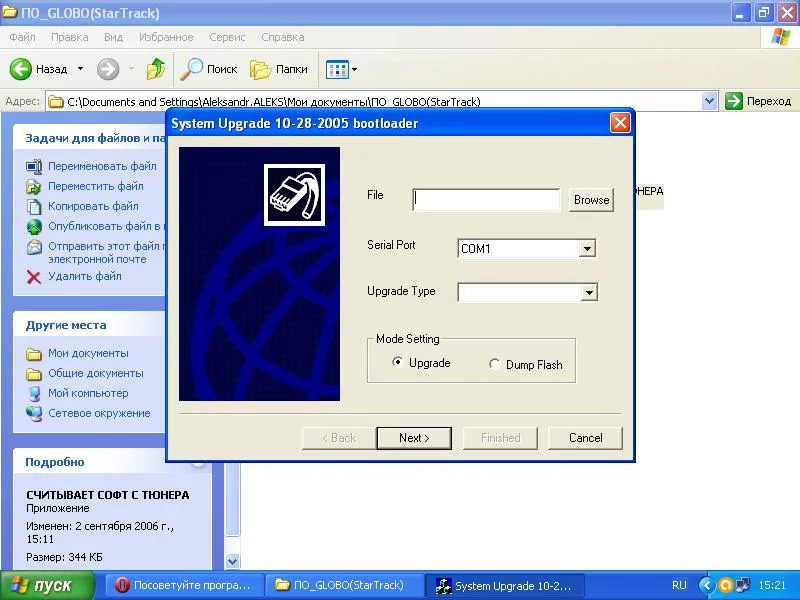Screen dimensions: 800x600
Task: Click the green Back (Назад) arrow icon
Action: 21,69
